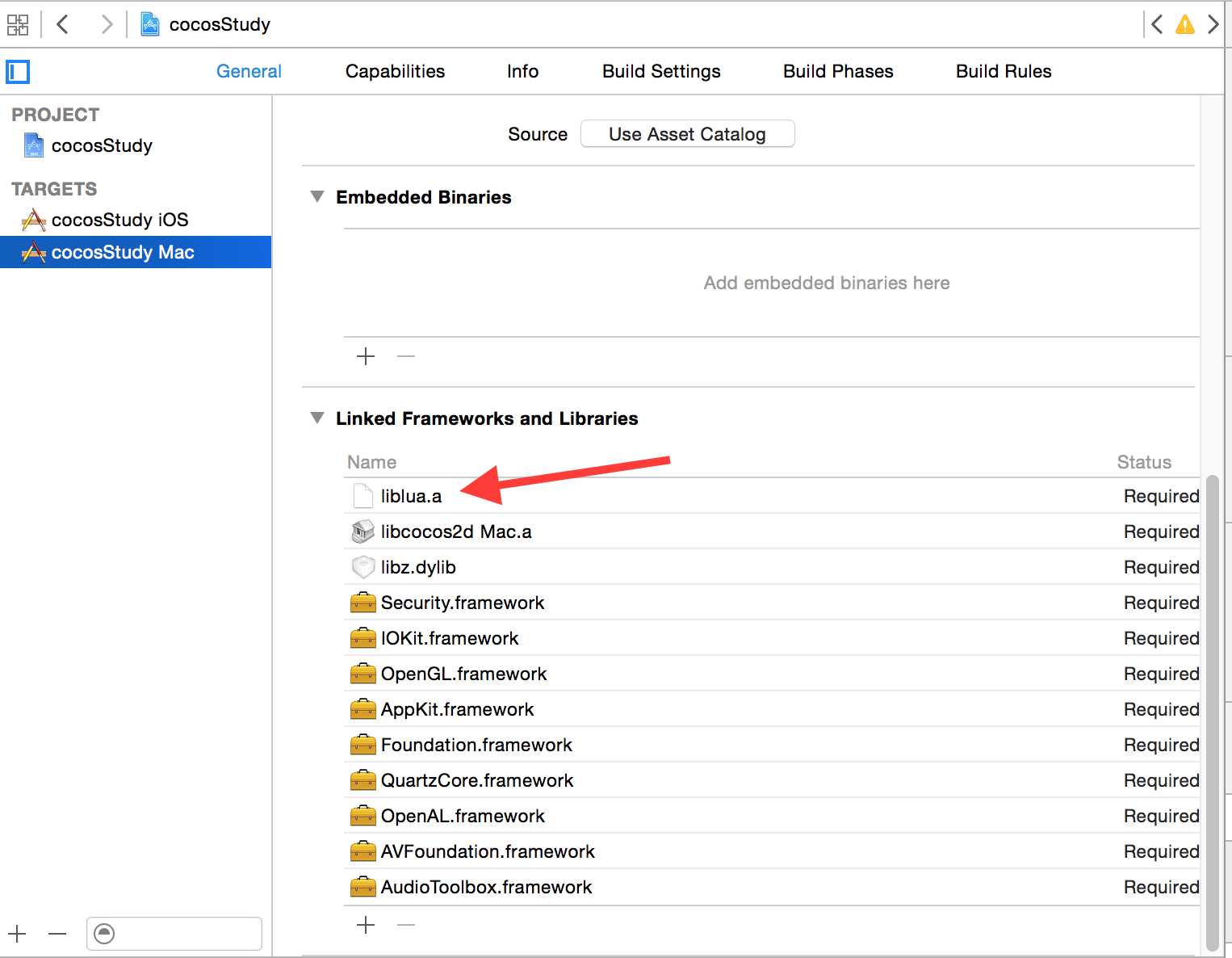This screenshot has width=1232, height=958.
Task: Open the Build Phases tab
Action: pos(838,71)
